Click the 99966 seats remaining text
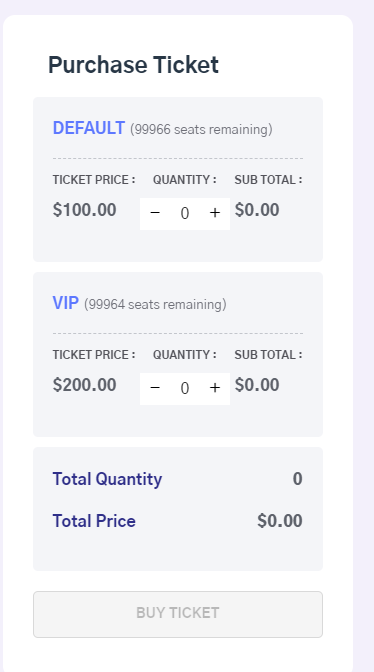This screenshot has width=374, height=672. pyautogui.click(x=201, y=129)
